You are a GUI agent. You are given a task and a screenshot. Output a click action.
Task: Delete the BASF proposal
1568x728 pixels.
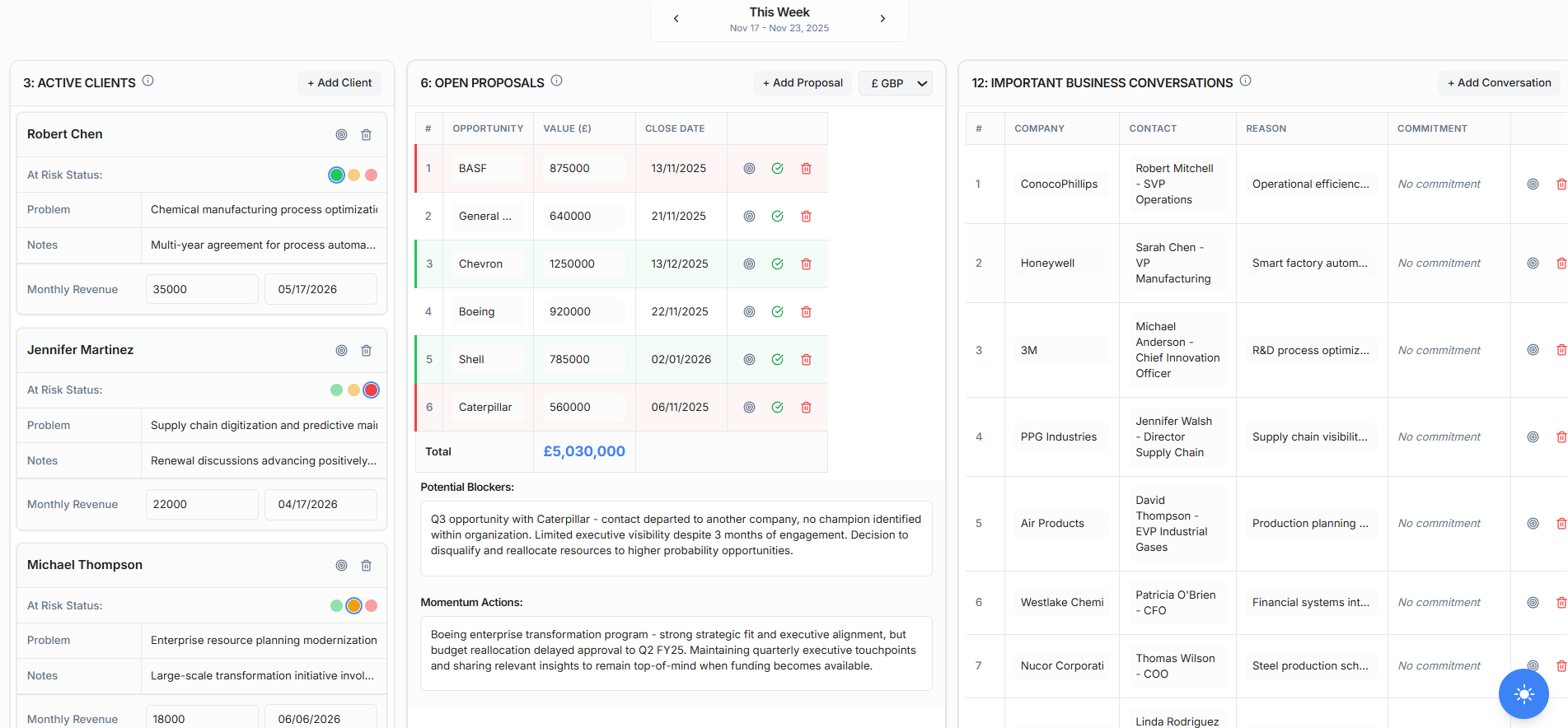[806, 169]
